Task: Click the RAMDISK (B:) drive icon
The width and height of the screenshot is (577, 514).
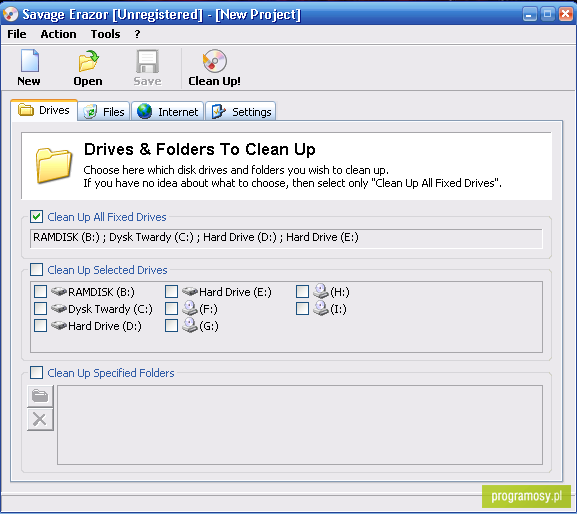Action: coord(59,291)
